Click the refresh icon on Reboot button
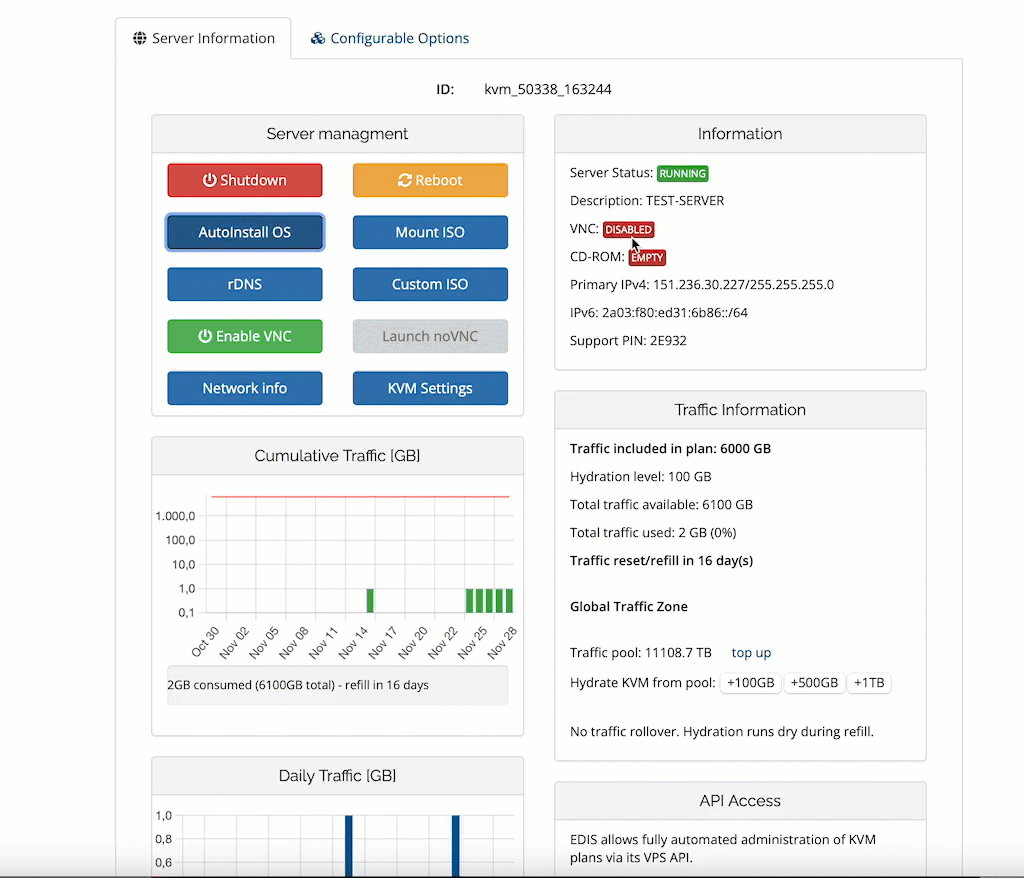The width and height of the screenshot is (1024, 878). click(405, 180)
